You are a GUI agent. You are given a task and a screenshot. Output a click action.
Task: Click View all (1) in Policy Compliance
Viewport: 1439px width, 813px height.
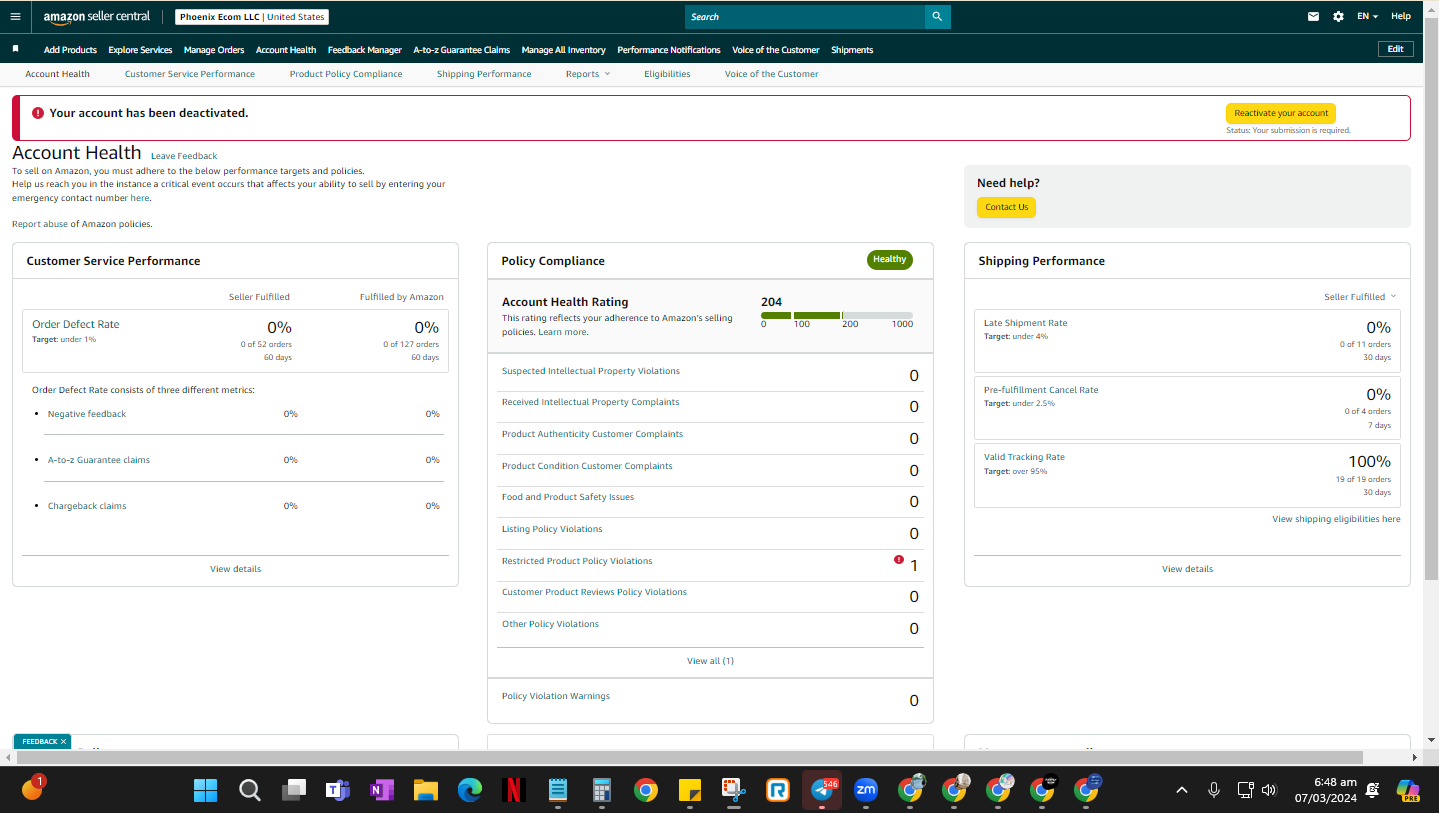click(710, 661)
